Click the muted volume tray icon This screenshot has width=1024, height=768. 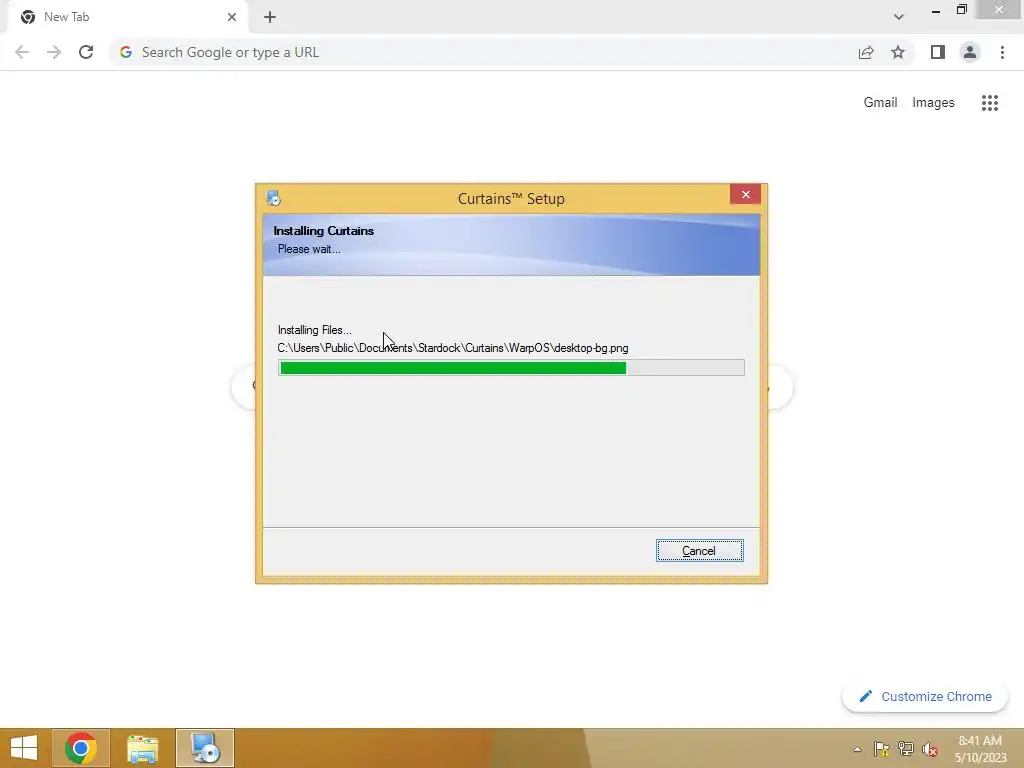(930, 749)
